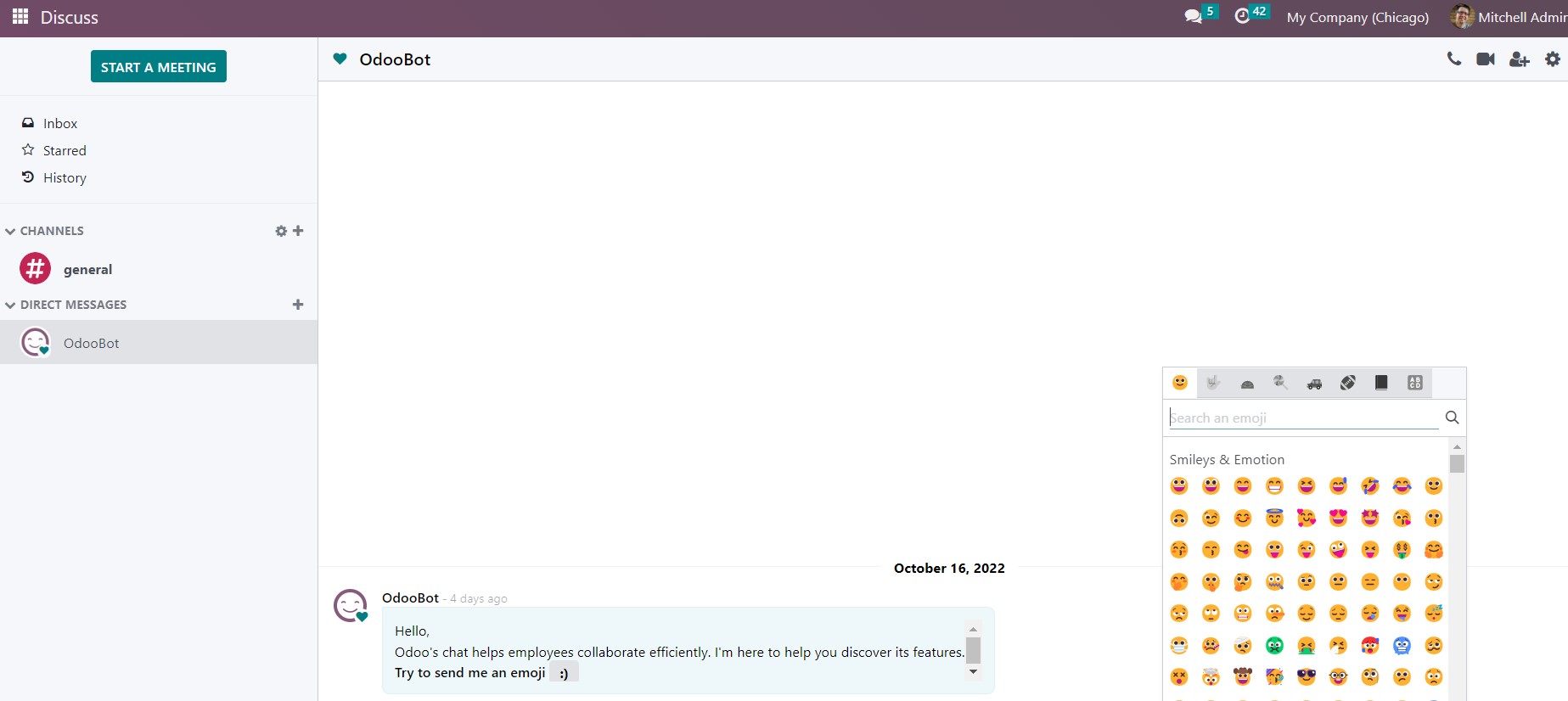Insert the smiling face with halo emoji

(x=1275, y=518)
